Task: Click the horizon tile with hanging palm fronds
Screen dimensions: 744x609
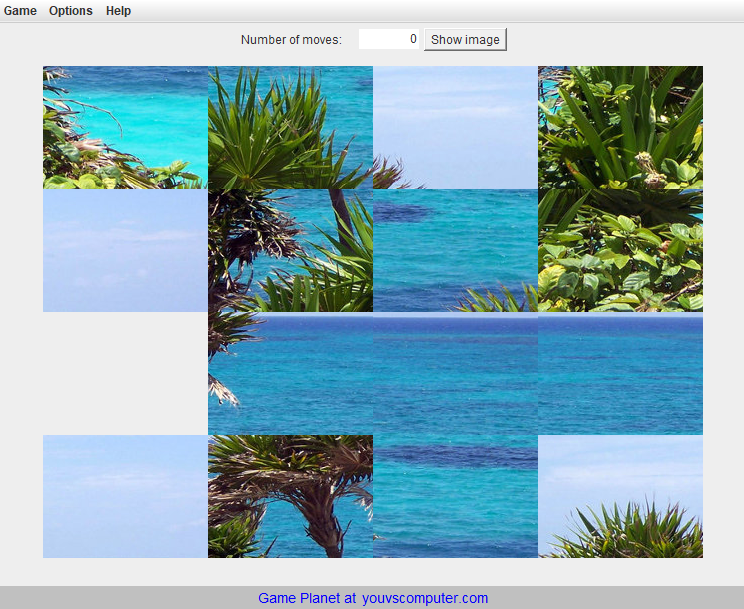Action: [x=290, y=373]
